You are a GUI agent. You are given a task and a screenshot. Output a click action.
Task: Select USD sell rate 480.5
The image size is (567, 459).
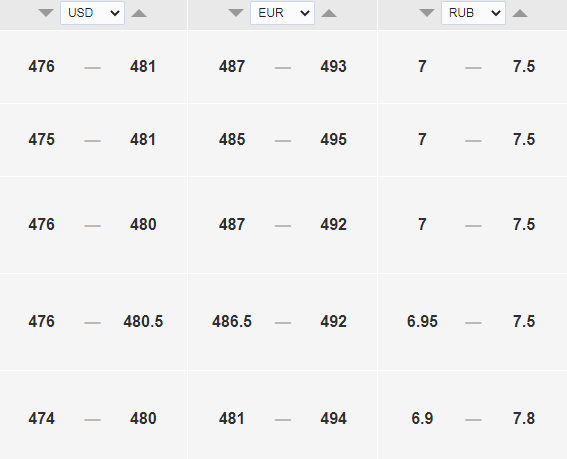(143, 322)
